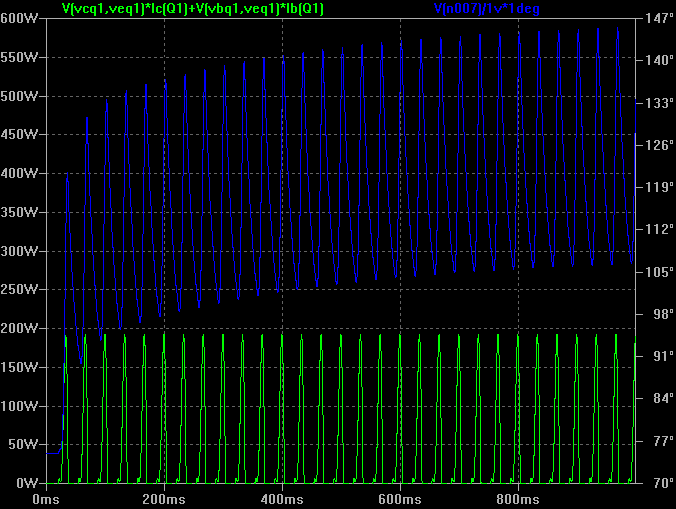676x509 pixels.
Task: Click the 119° right axis label
Action: [659, 187]
